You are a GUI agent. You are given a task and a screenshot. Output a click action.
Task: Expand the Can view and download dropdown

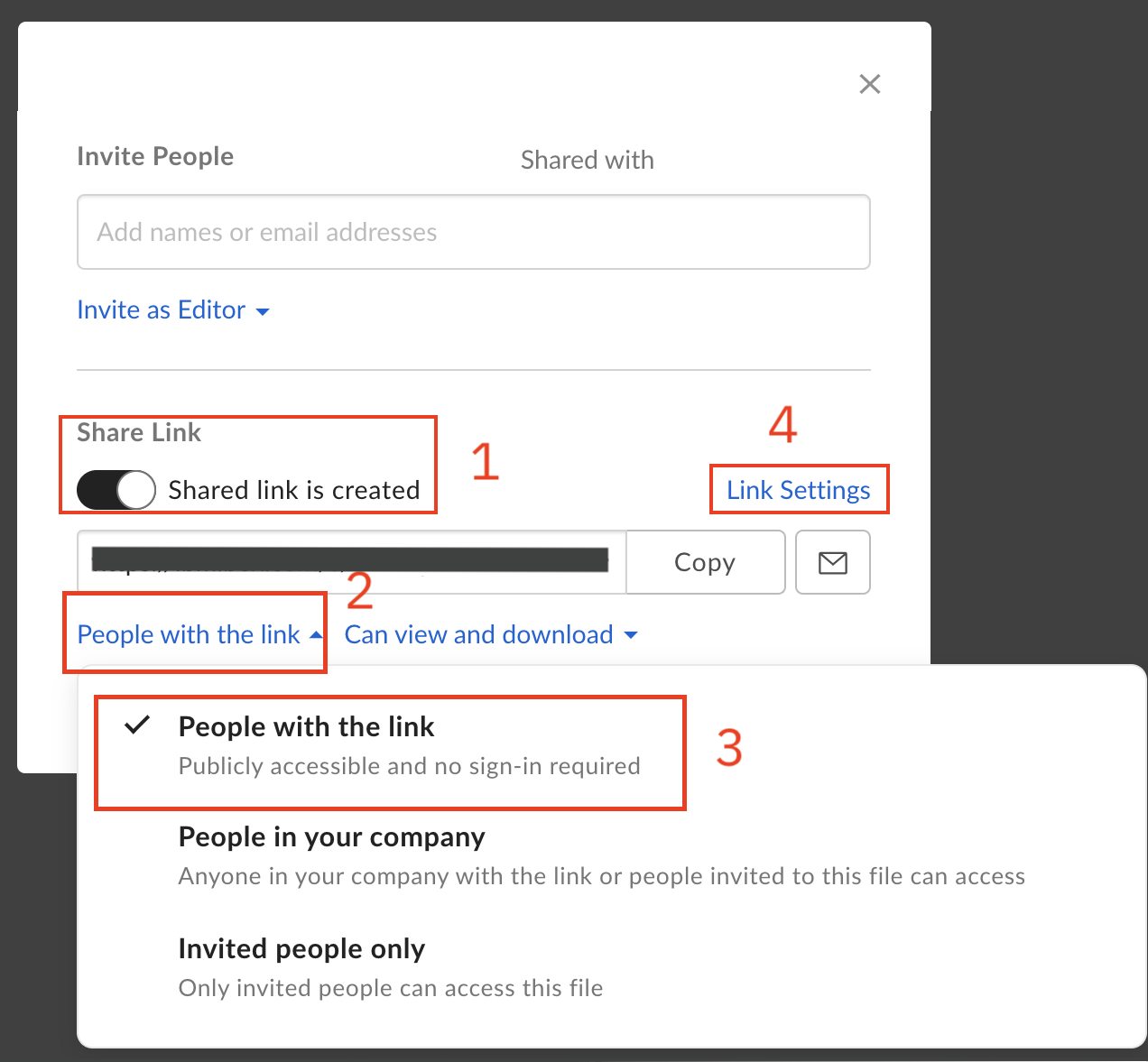[x=478, y=635]
